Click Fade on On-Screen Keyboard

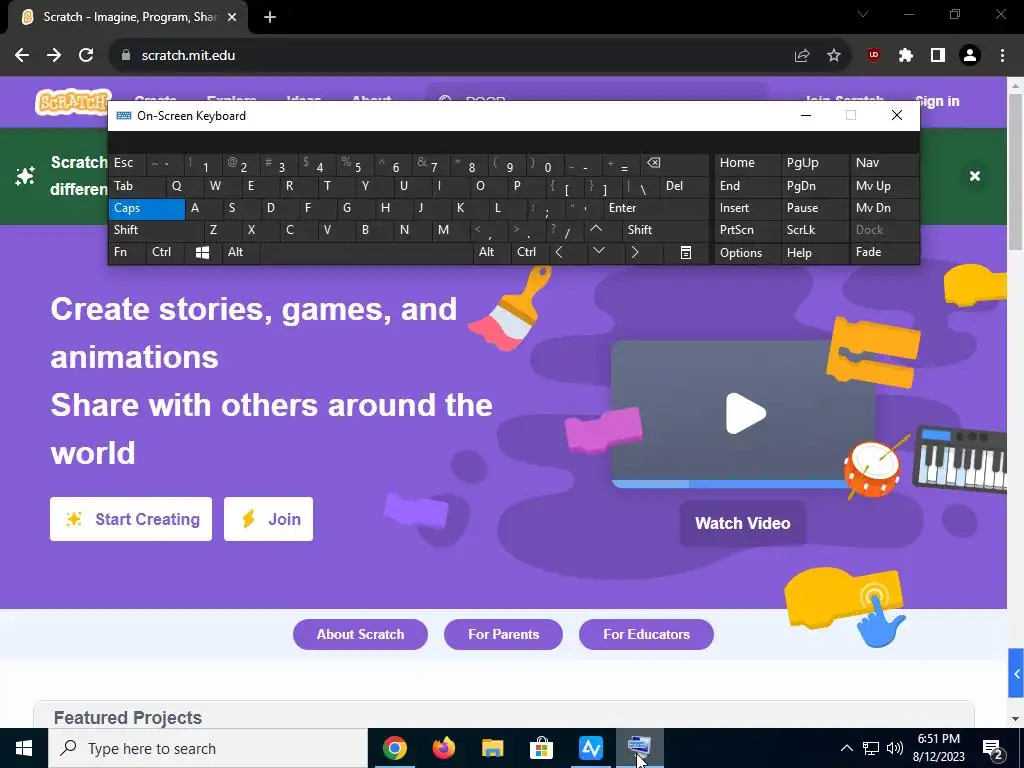[x=884, y=253]
